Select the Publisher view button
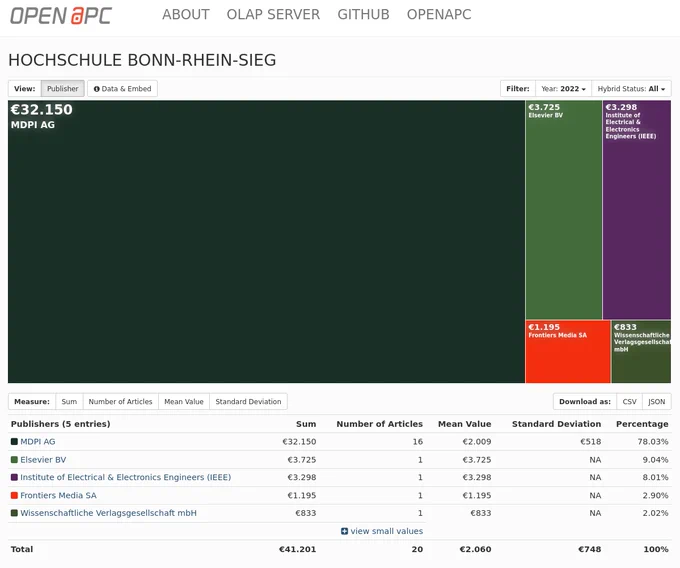The width and height of the screenshot is (680, 568). 62,88
